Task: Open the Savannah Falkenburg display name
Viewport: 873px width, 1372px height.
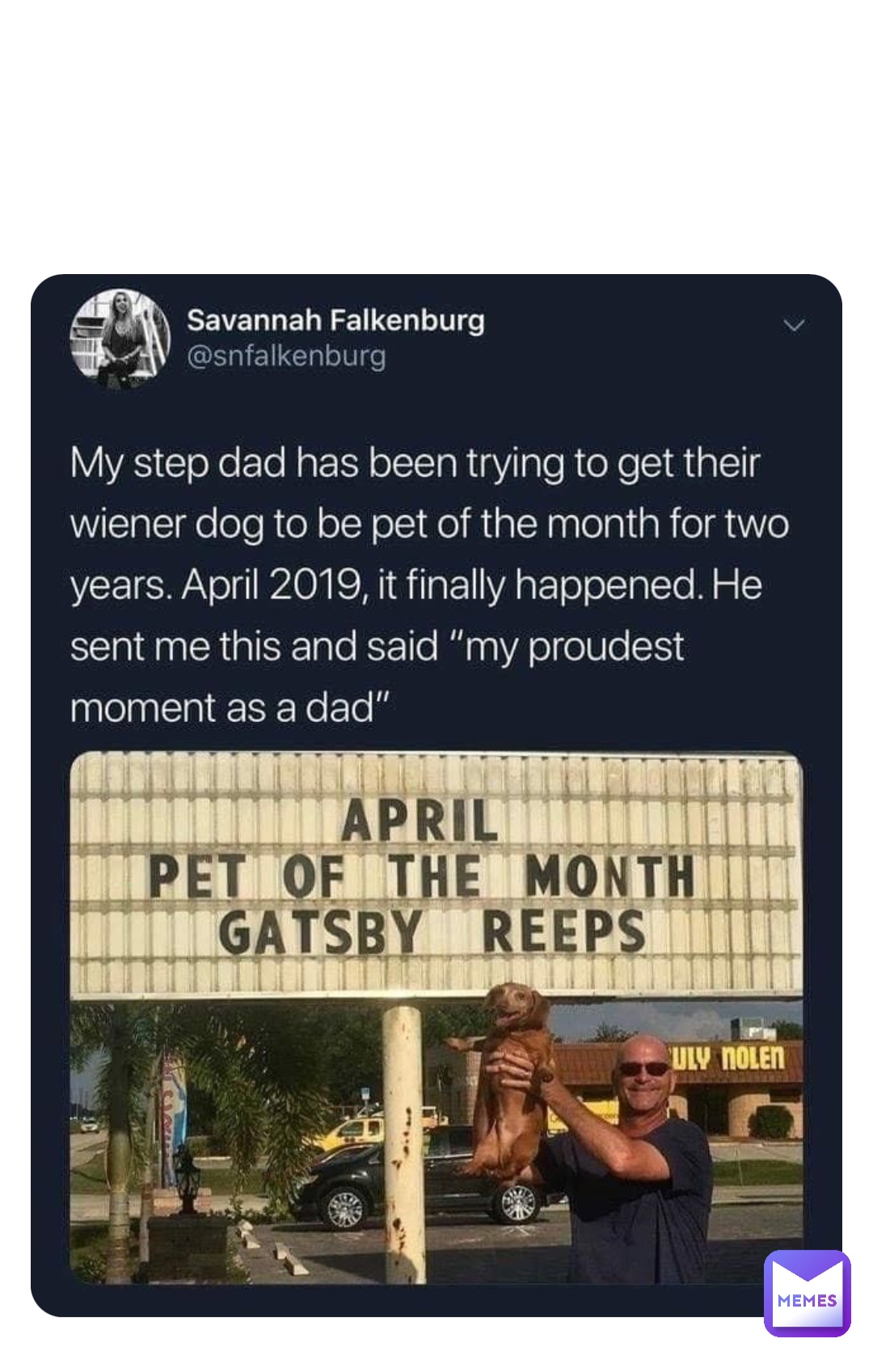Action: pos(335,320)
